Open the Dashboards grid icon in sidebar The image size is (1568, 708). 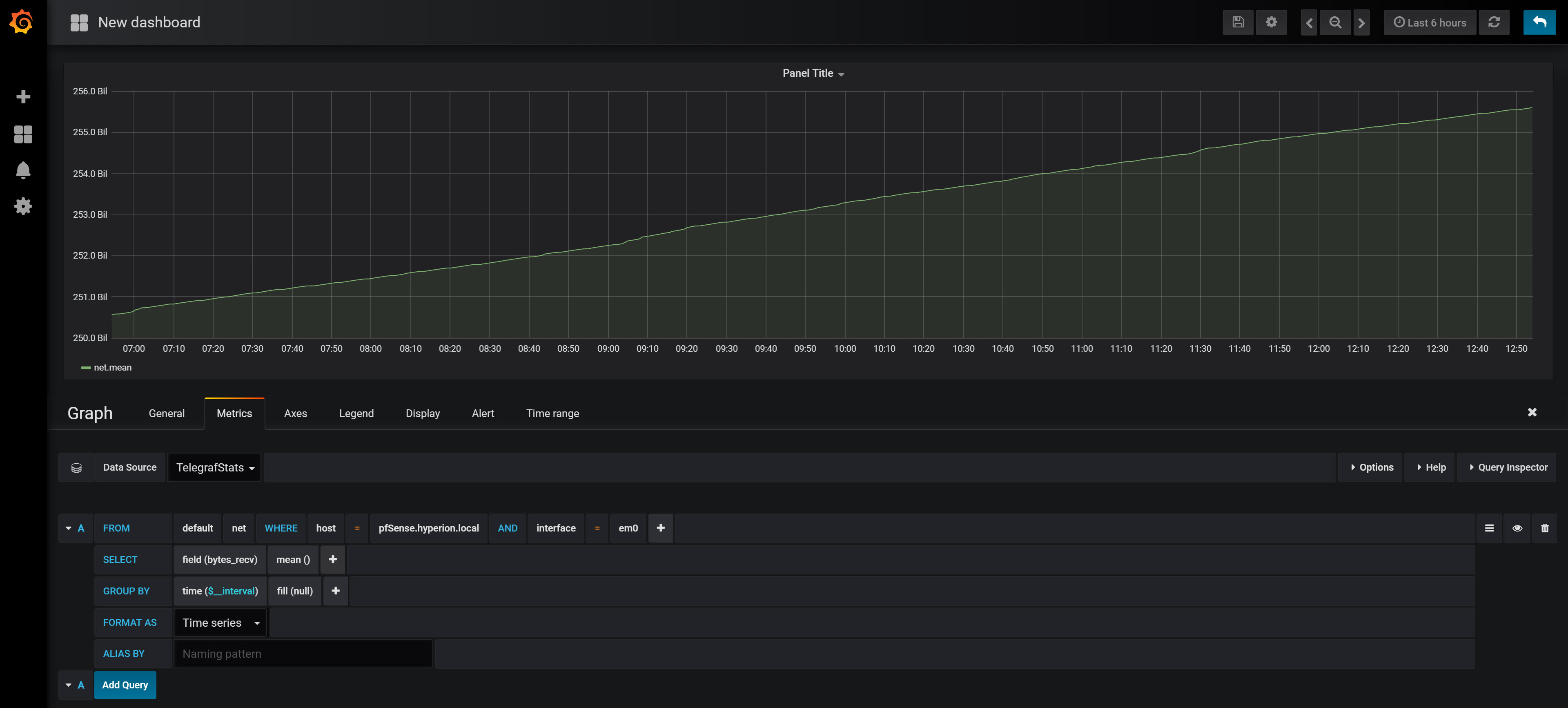click(23, 134)
